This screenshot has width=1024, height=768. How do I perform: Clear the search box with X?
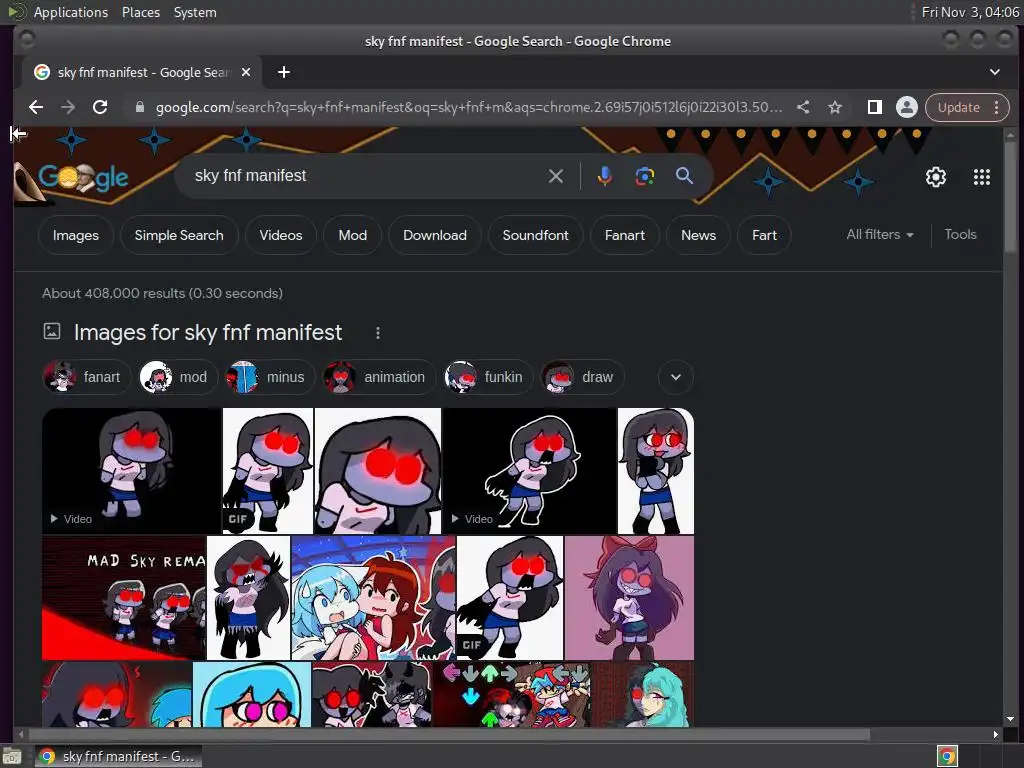tap(556, 176)
